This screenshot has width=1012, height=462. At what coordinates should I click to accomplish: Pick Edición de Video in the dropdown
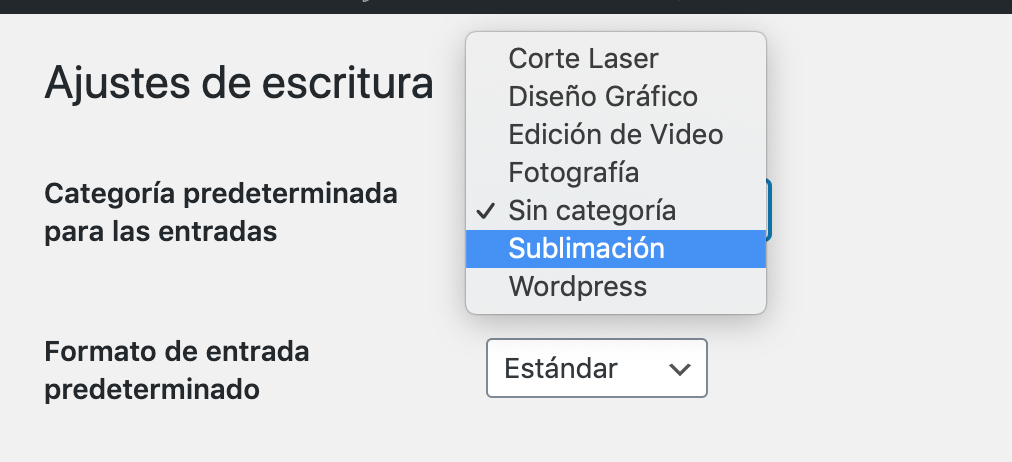(616, 135)
